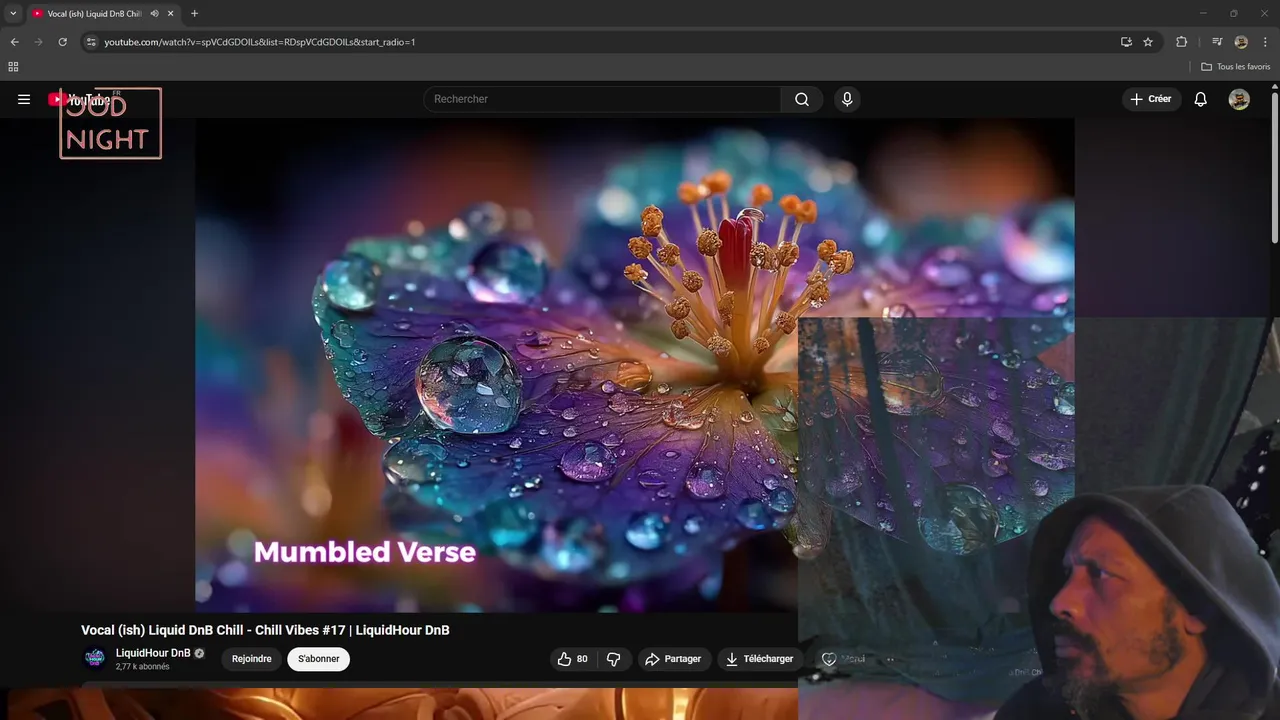Open the browser extensions puzzle icon
The image size is (1280, 720).
point(1181,42)
